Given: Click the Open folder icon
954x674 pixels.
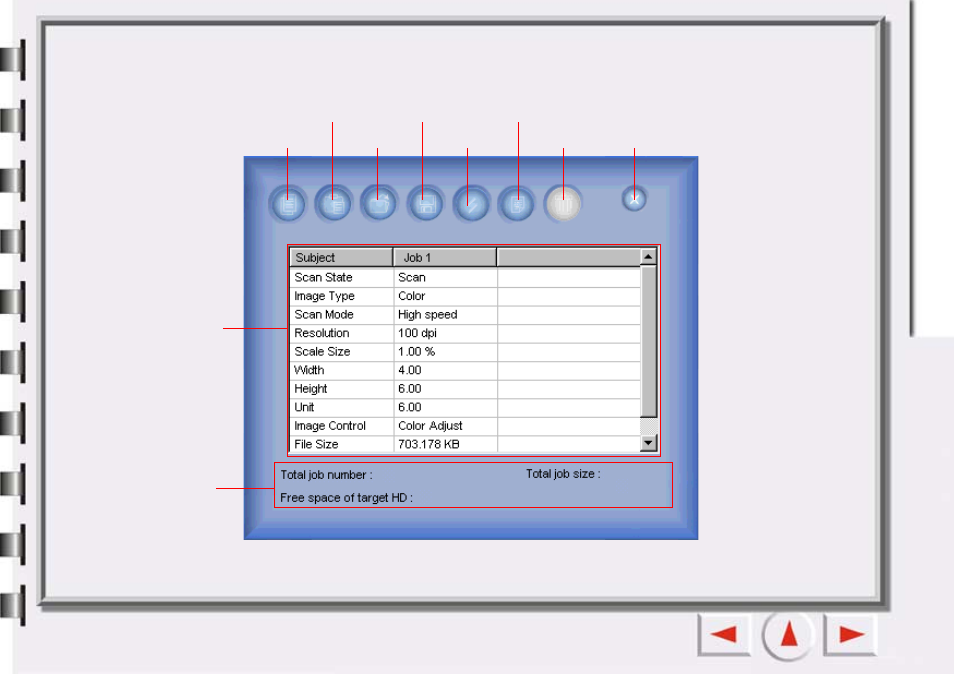Looking at the screenshot, I should (378, 204).
